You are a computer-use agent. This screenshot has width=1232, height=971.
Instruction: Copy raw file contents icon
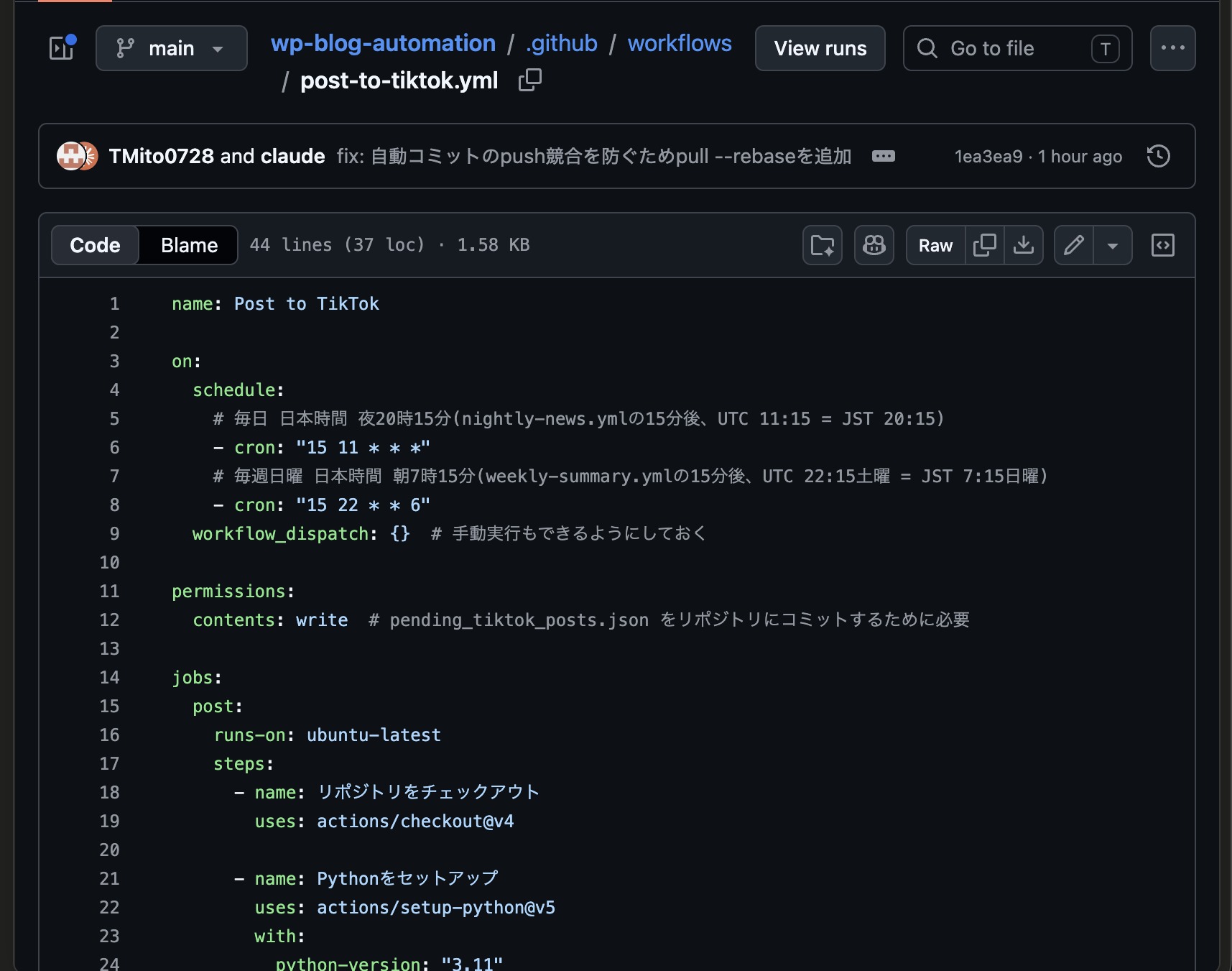tap(984, 245)
